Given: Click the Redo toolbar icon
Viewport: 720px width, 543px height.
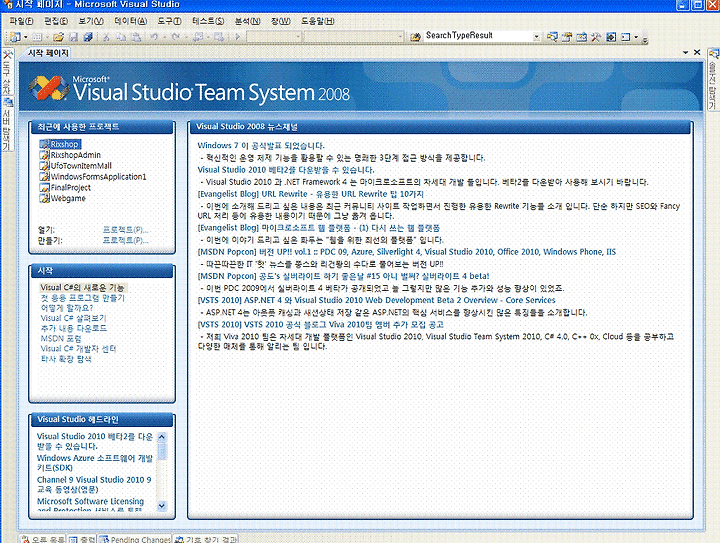Looking at the screenshot, I should [176, 37].
